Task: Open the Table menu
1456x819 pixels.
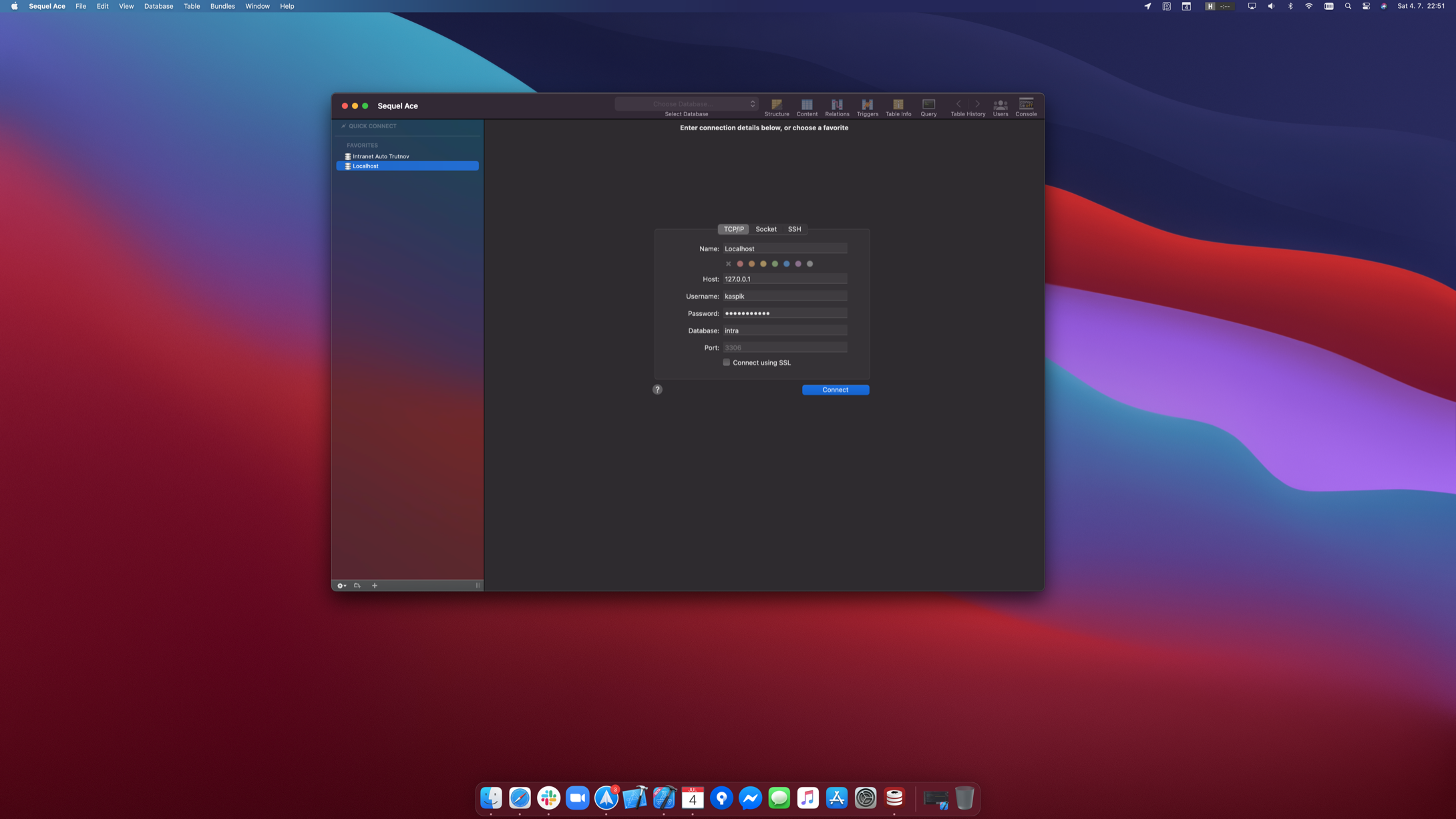Action: tap(192, 6)
